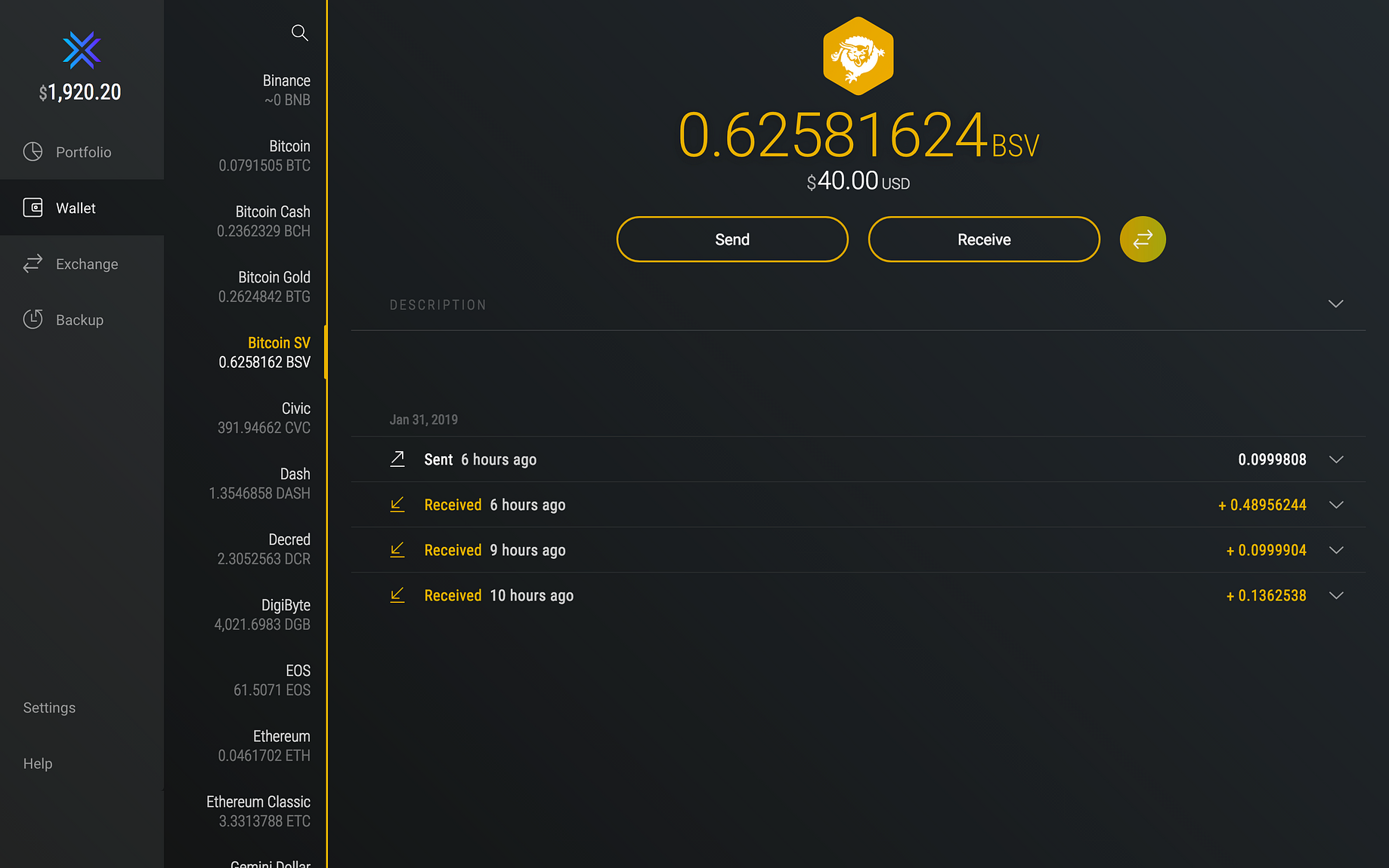Image resolution: width=1389 pixels, height=868 pixels.
Task: Click the 0.62581624 BSV balance
Action: [858, 135]
